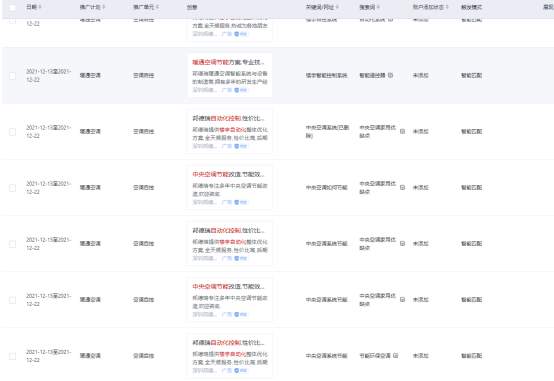Click 智能匹配 in 节能环保空调 row
This screenshot has height=381, width=554.
click(x=471, y=356)
